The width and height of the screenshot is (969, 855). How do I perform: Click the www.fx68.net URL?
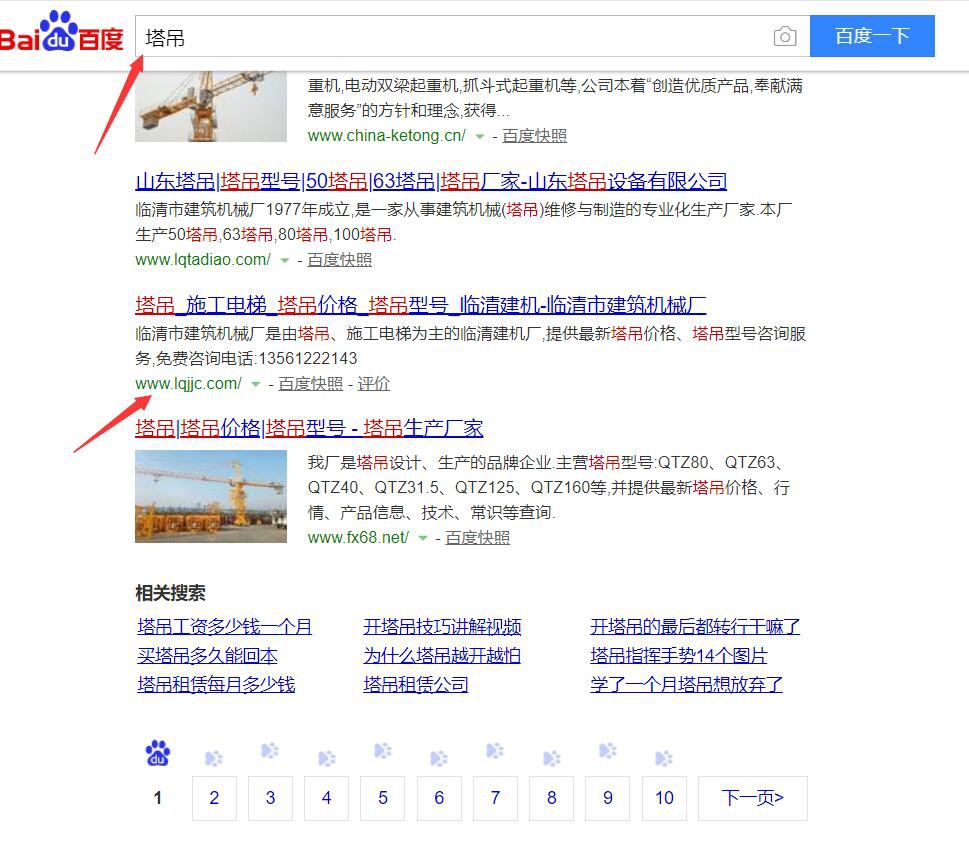click(358, 538)
